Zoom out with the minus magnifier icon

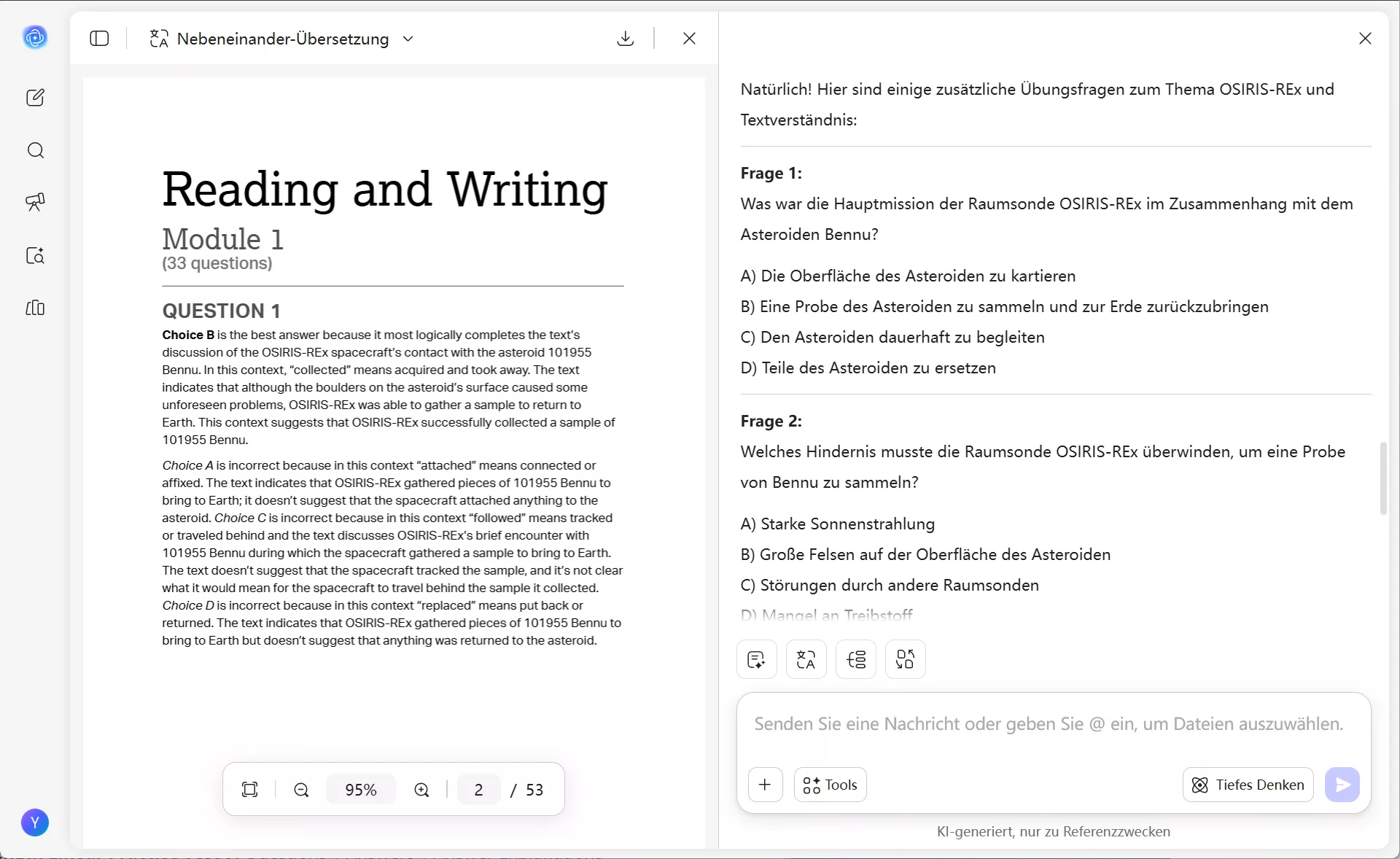coord(301,790)
